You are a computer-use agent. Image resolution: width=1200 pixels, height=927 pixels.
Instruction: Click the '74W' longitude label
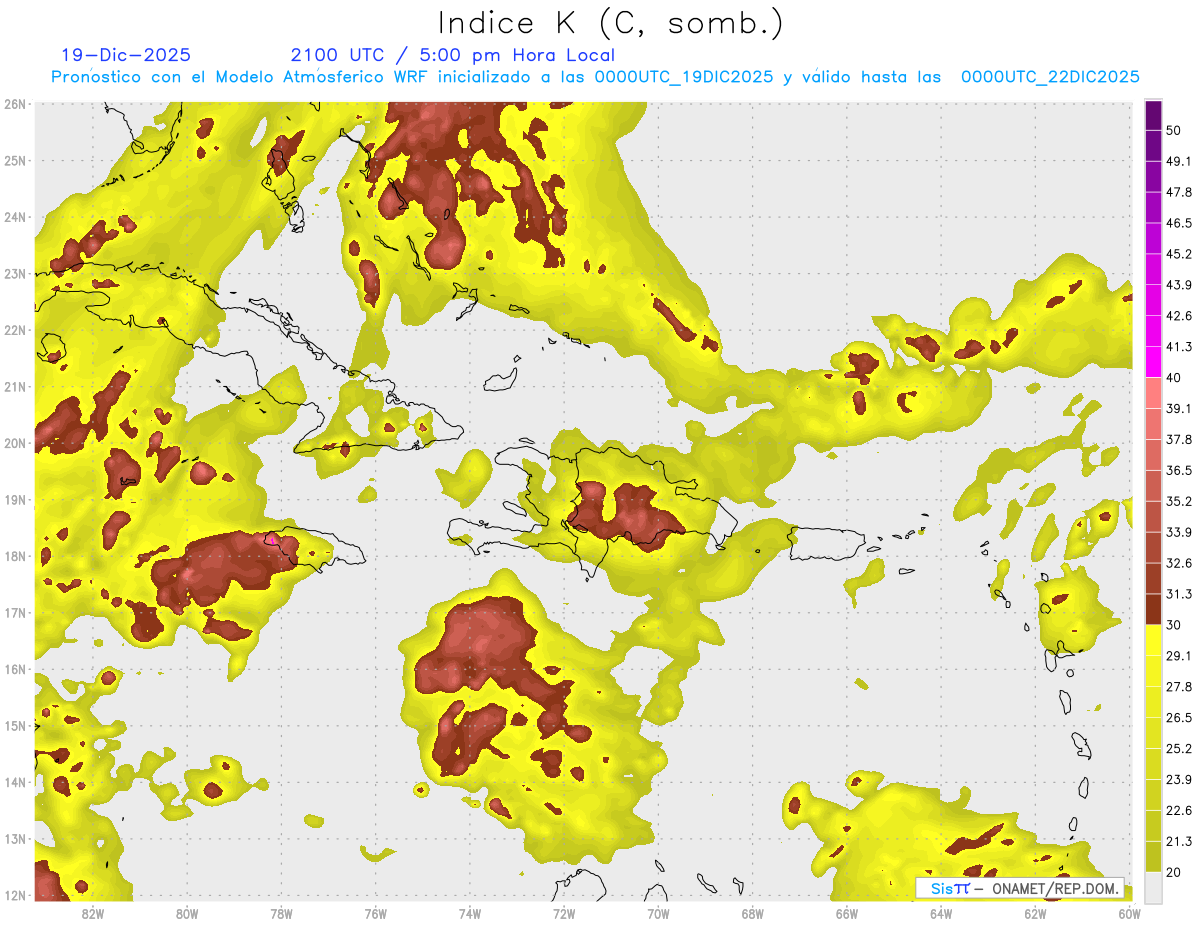pos(470,913)
